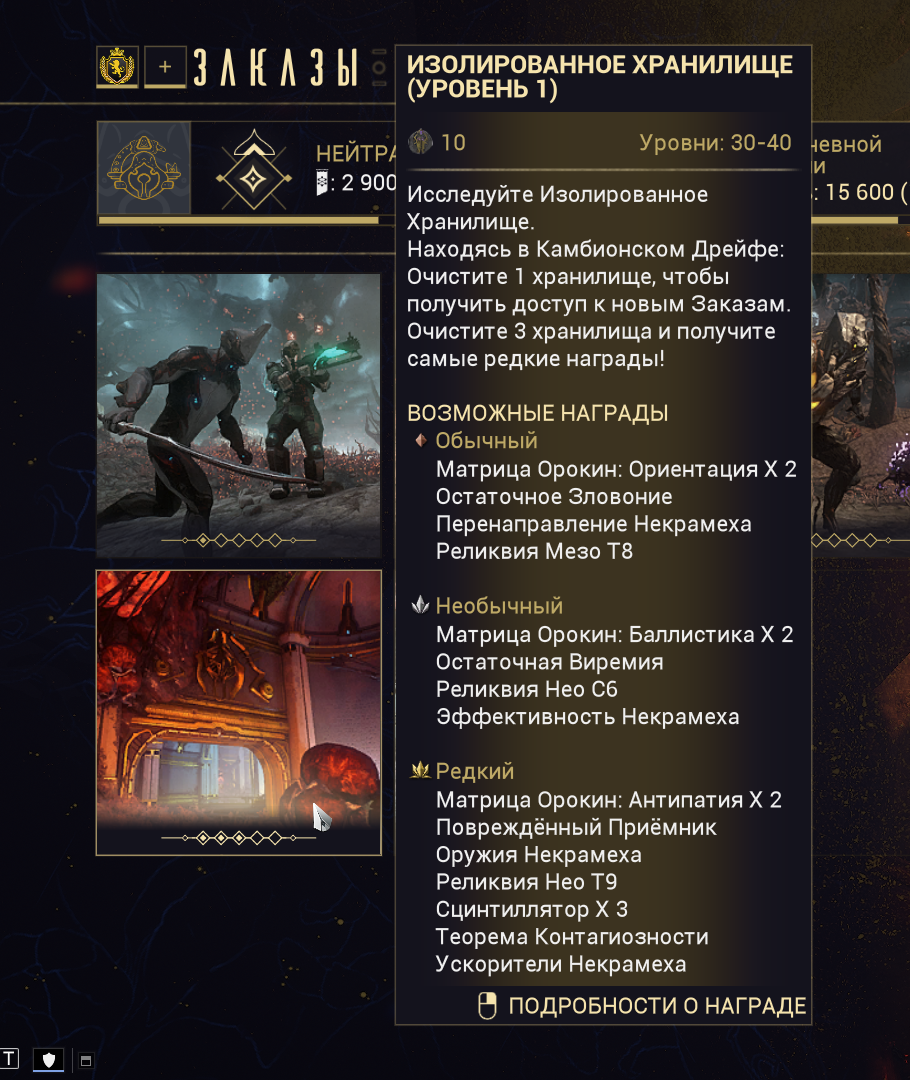Open the Entrati syndicate emblem
This screenshot has width=910, height=1080.
coord(144,168)
